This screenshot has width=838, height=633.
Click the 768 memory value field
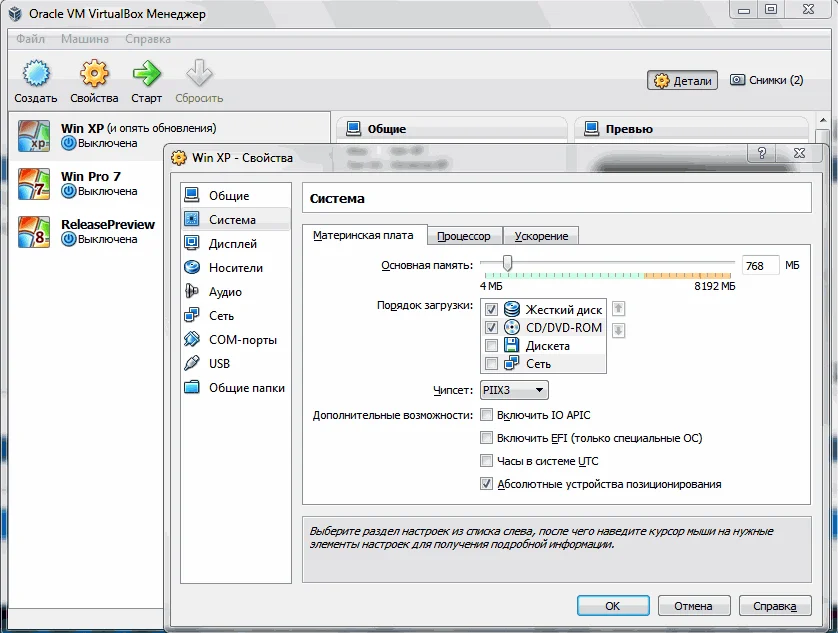coord(760,266)
